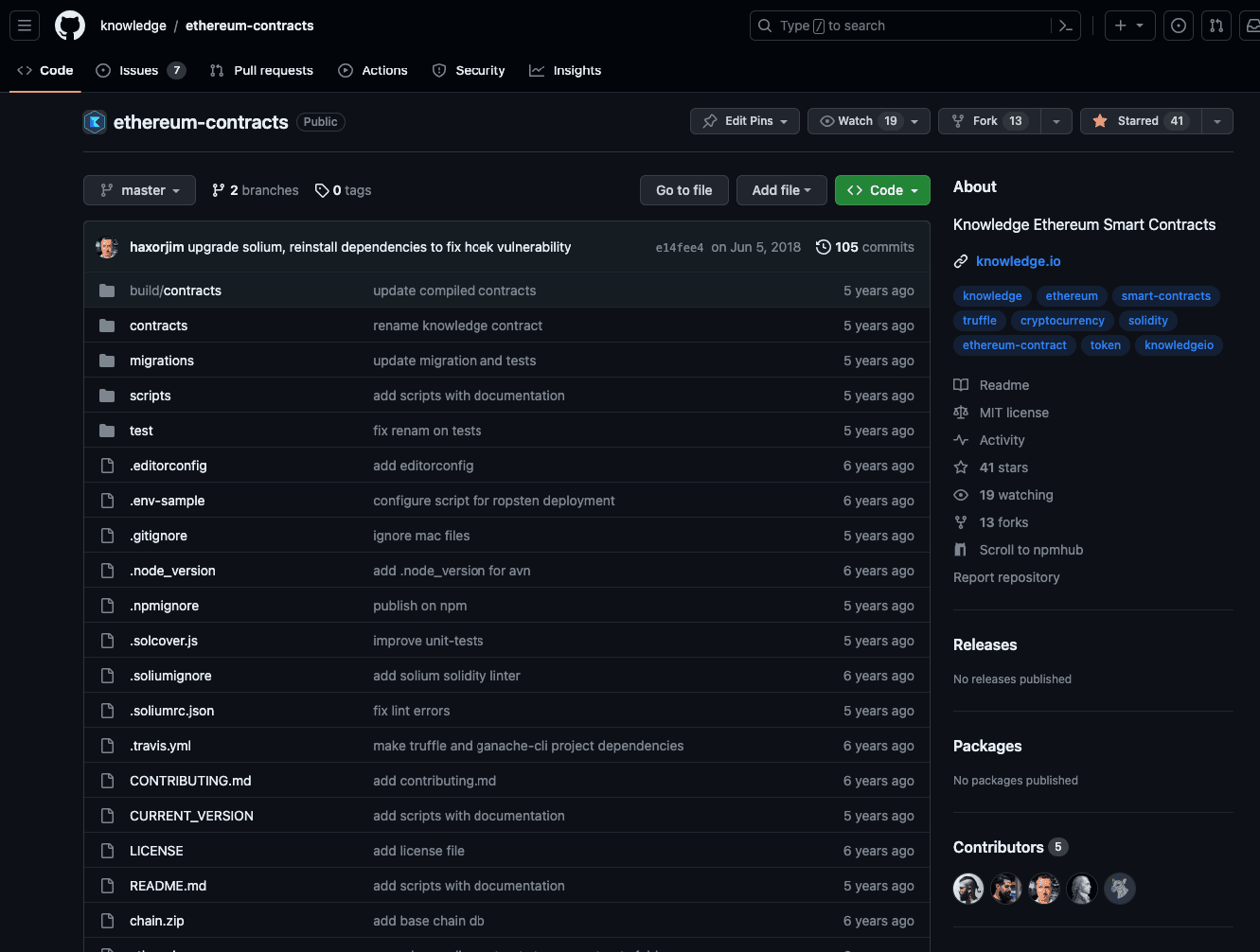1260x952 pixels.
Task: Open the scripts folder
Action: (x=151, y=396)
